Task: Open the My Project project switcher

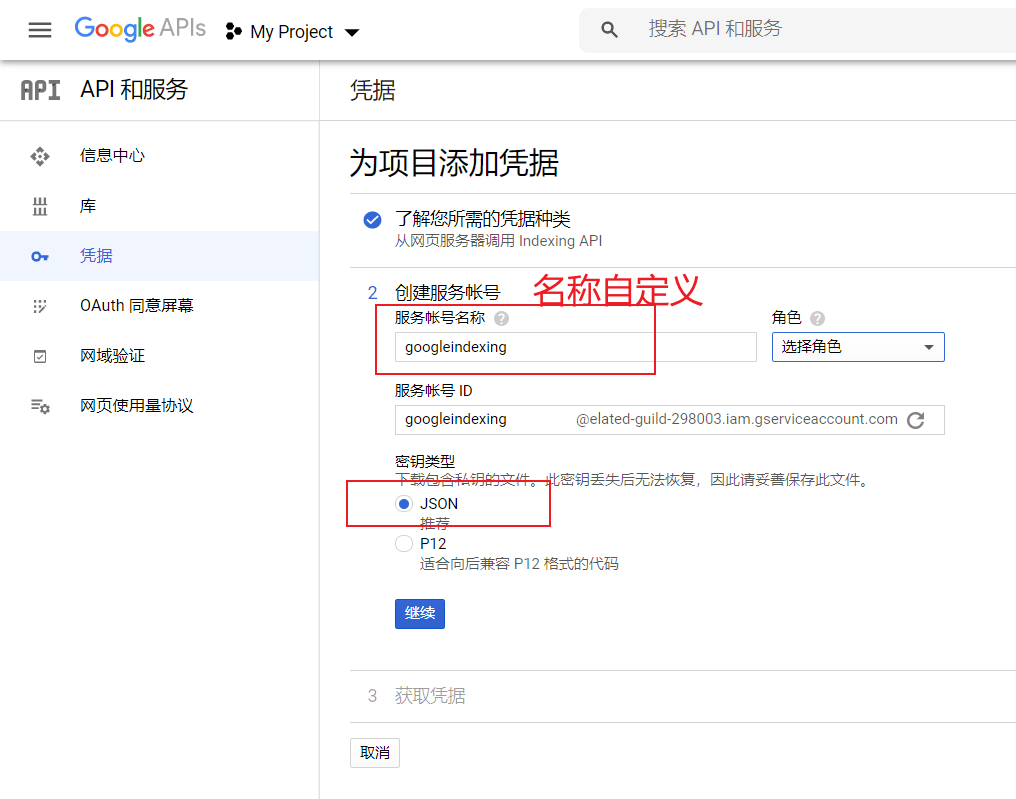Action: coord(292,31)
